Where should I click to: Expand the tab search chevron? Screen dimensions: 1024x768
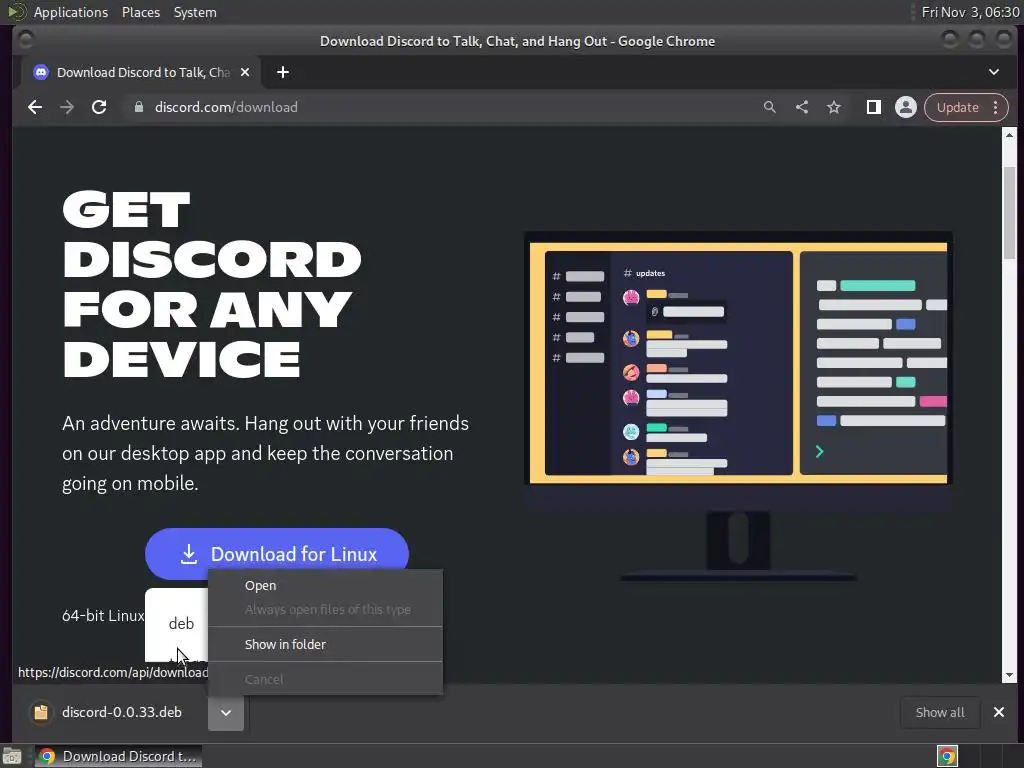click(994, 72)
